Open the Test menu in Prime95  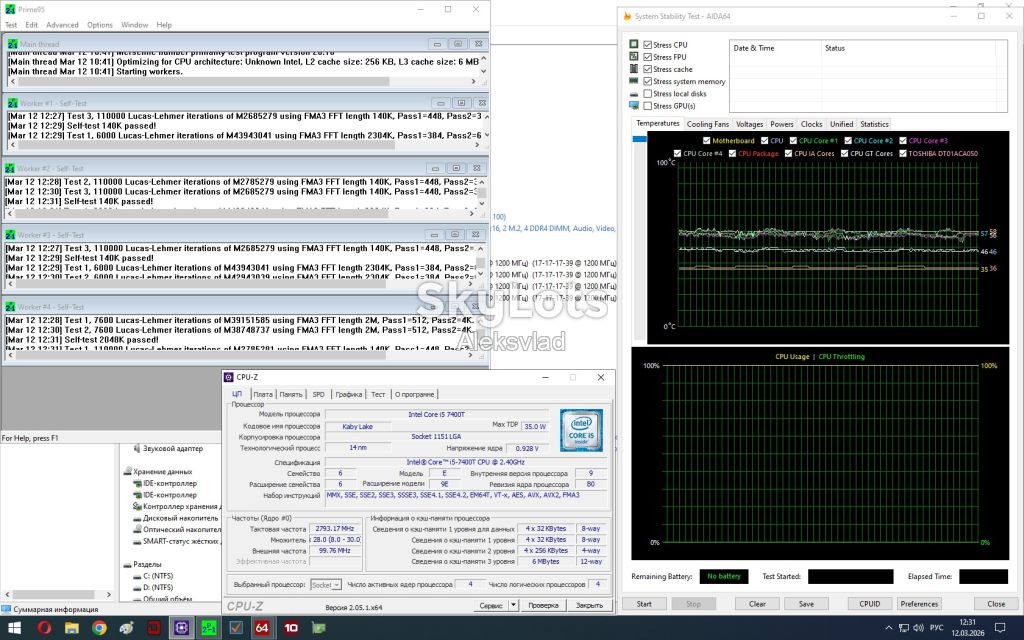pos(11,25)
